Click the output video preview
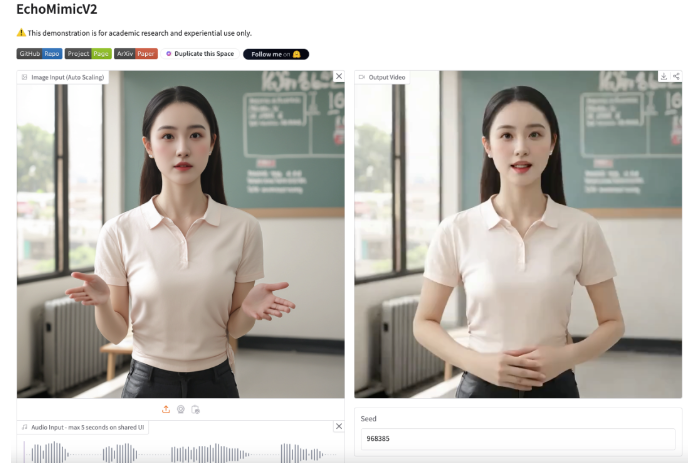Viewport: 696px width, 463px height. tap(518, 234)
